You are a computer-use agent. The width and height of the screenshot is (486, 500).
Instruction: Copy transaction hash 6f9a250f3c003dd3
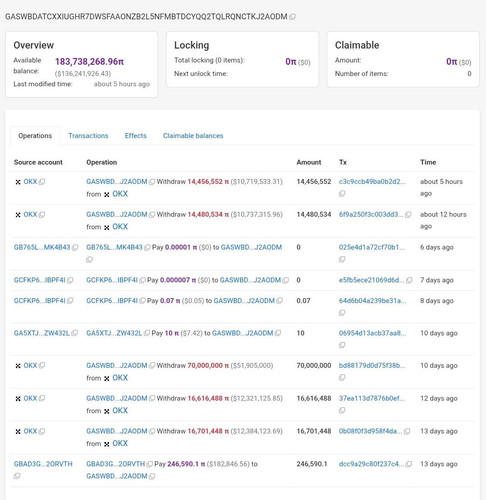point(408,214)
